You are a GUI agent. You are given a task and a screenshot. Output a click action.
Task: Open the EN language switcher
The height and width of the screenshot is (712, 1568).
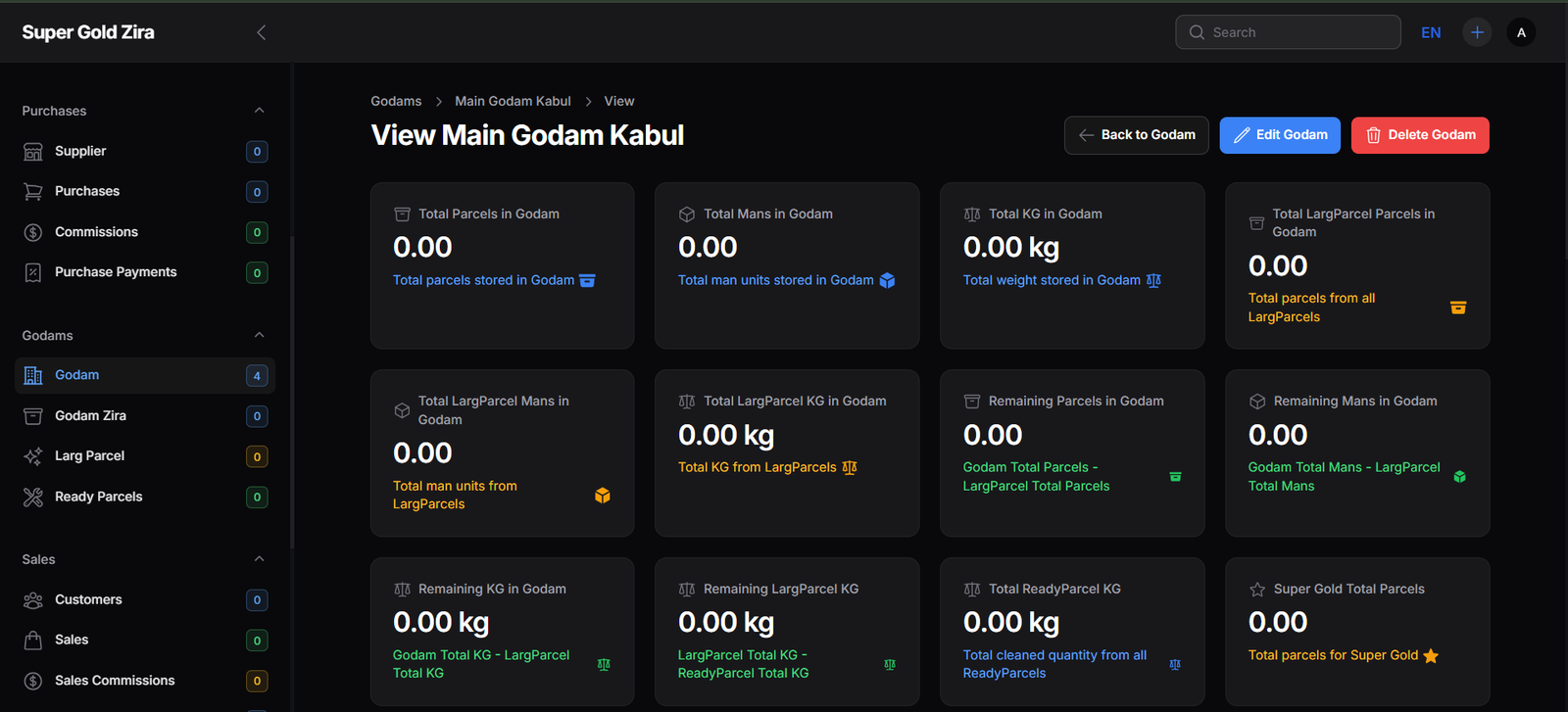(x=1431, y=32)
